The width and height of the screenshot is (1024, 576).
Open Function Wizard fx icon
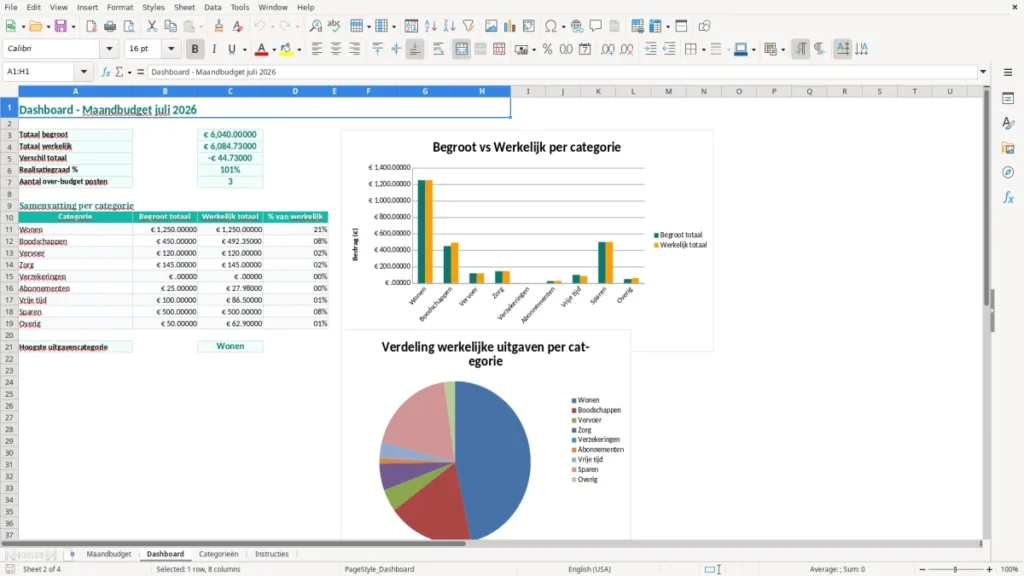106,72
